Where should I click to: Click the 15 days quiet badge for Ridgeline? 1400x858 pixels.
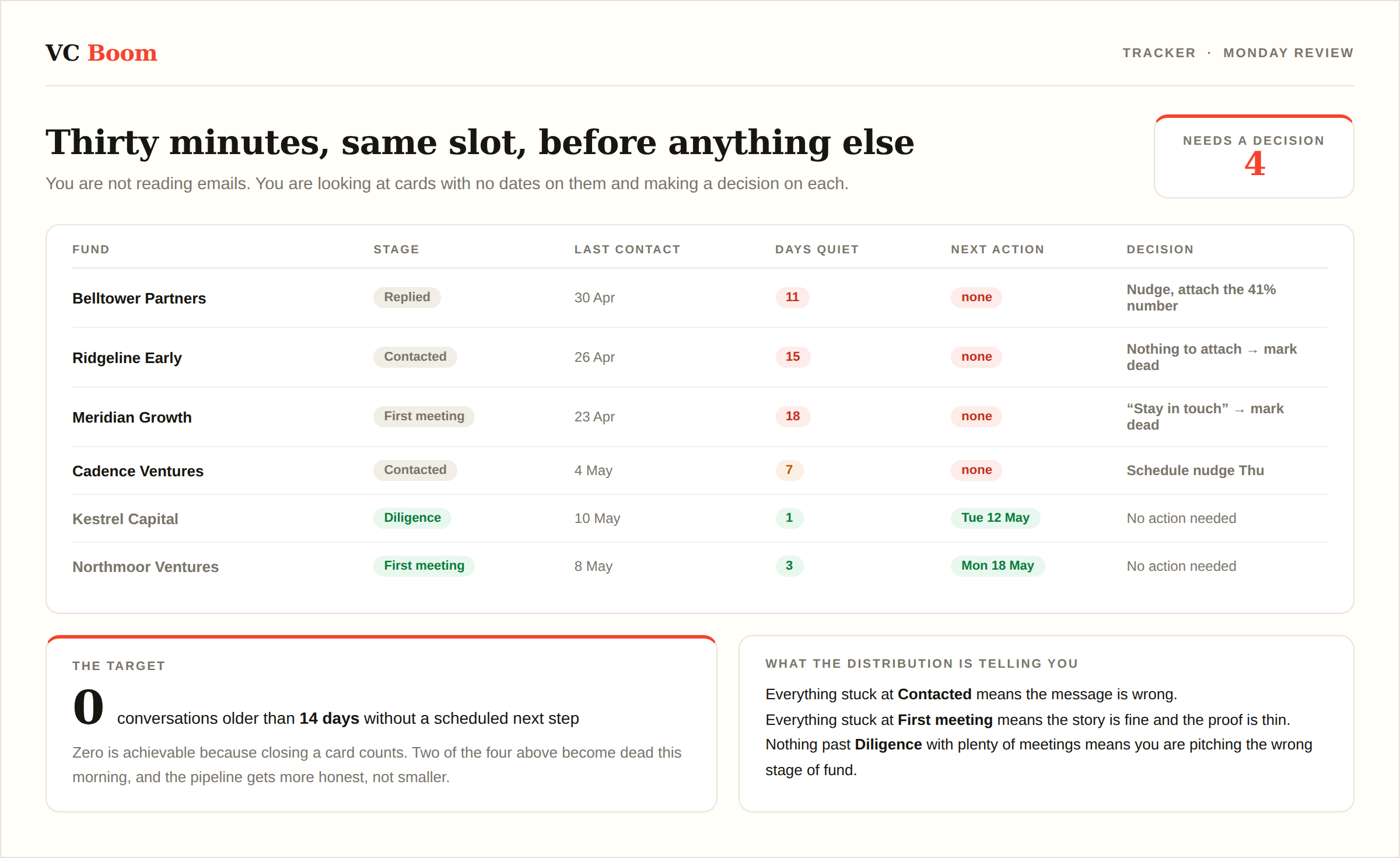[793, 357]
